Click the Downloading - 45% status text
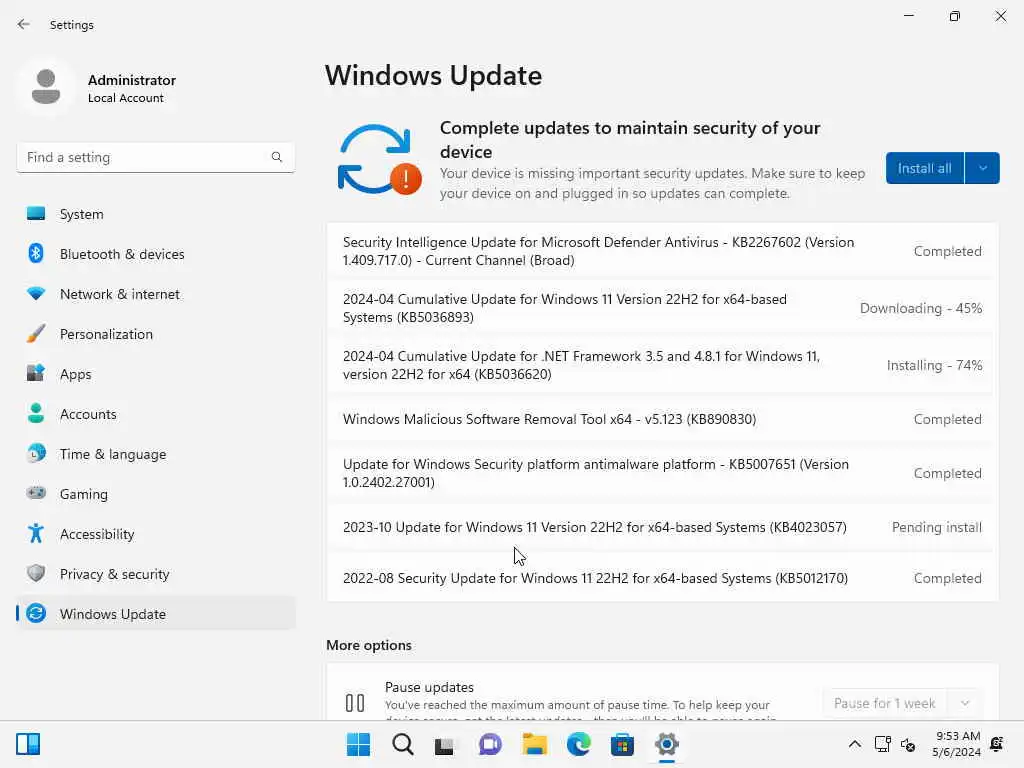 [x=921, y=308]
